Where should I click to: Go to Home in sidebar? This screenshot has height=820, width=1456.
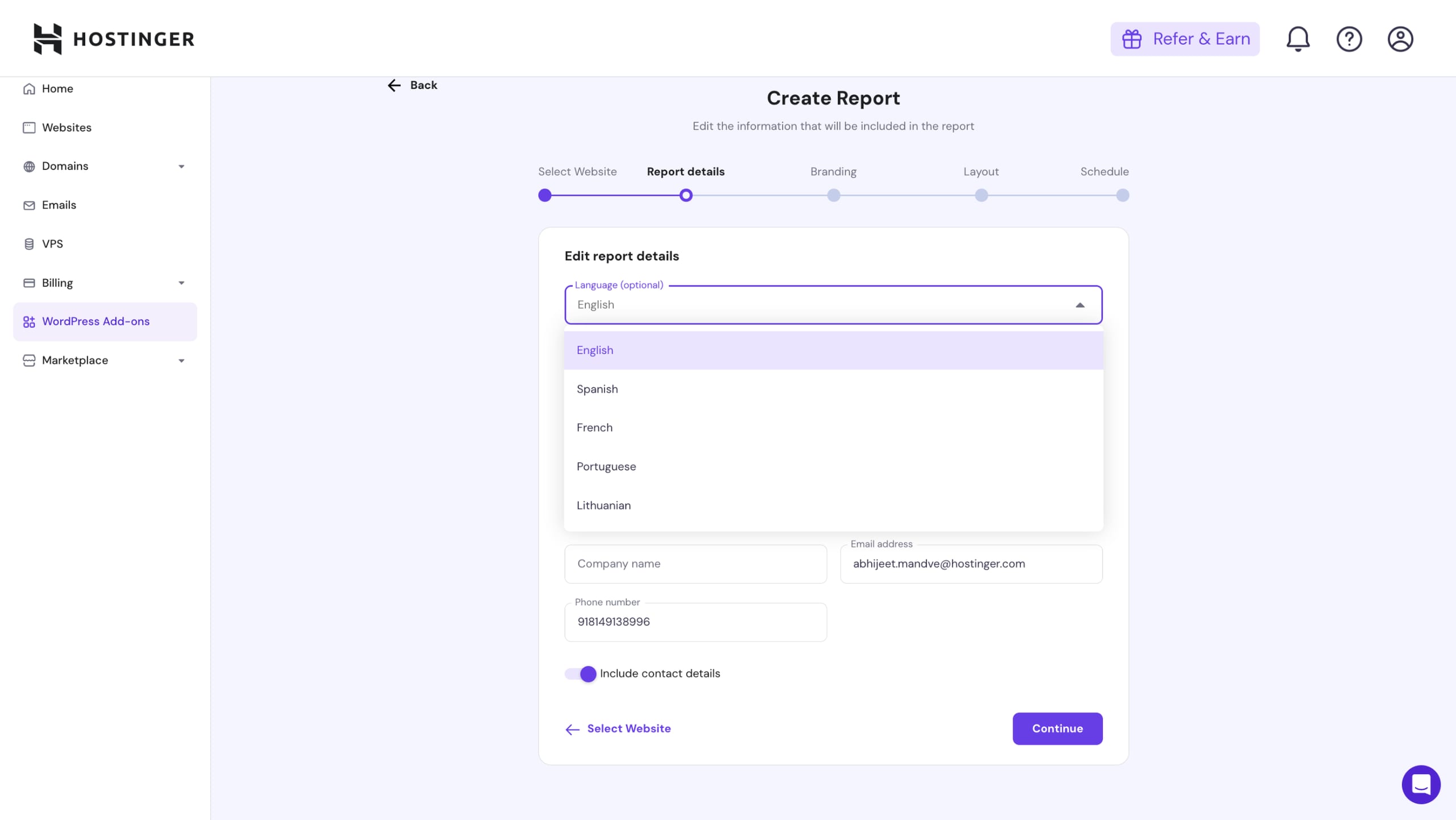pos(57,89)
